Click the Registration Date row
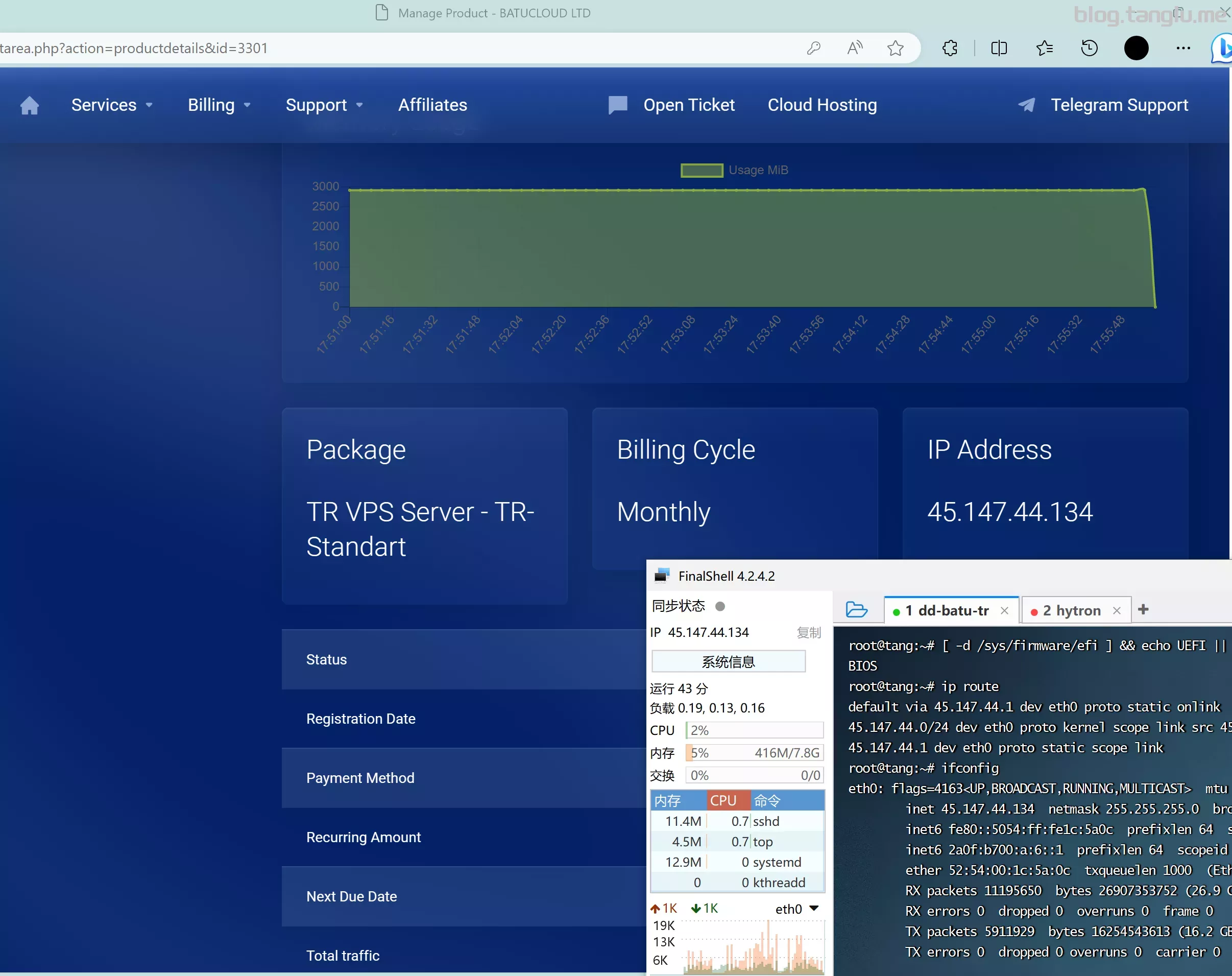This screenshot has width=1232, height=976. tap(463, 719)
